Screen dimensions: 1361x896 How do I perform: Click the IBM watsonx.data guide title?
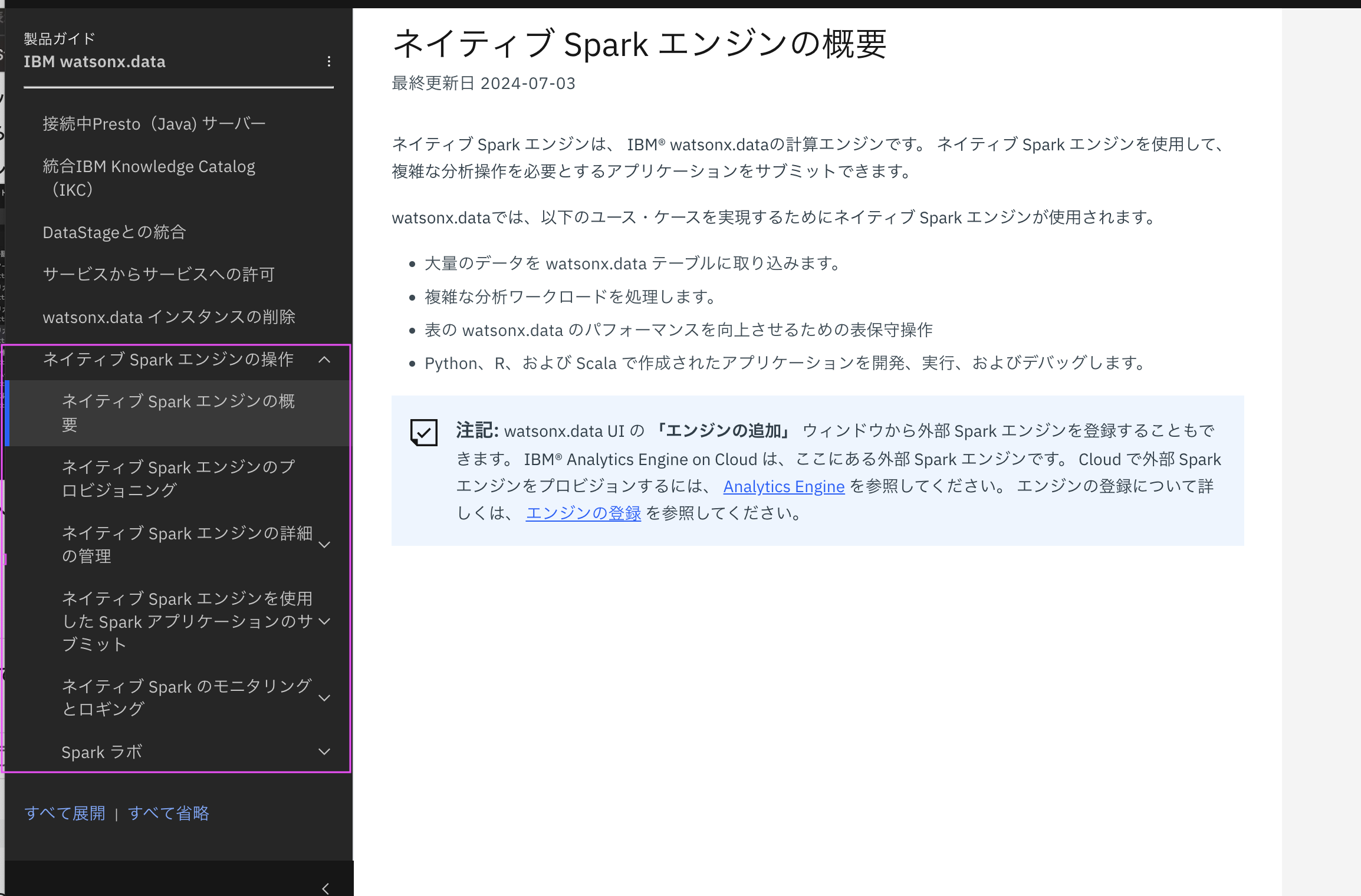point(94,62)
